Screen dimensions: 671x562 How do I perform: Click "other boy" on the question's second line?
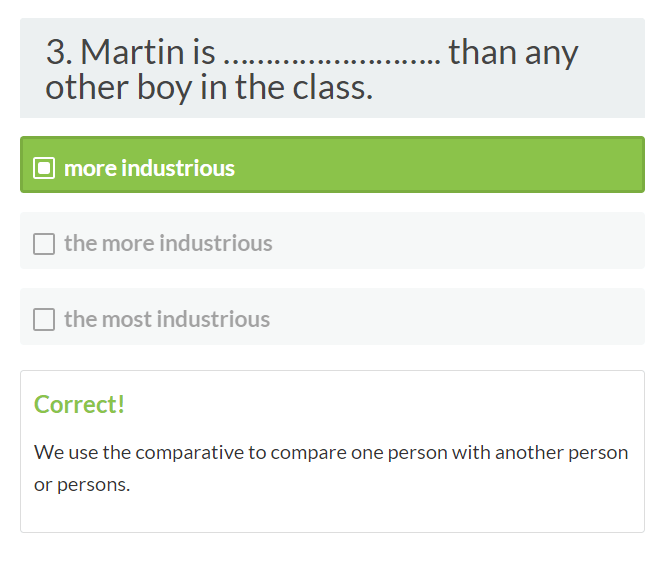click(x=112, y=87)
